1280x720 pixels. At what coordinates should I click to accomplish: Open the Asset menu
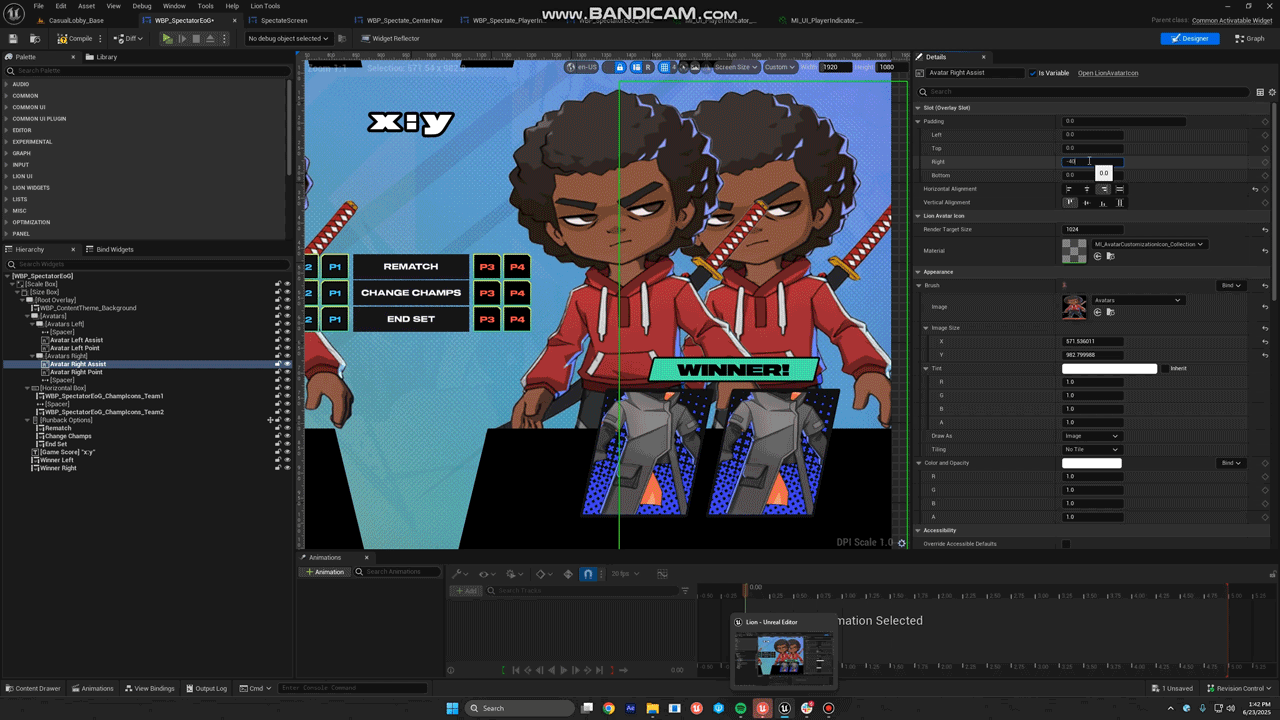coord(86,6)
